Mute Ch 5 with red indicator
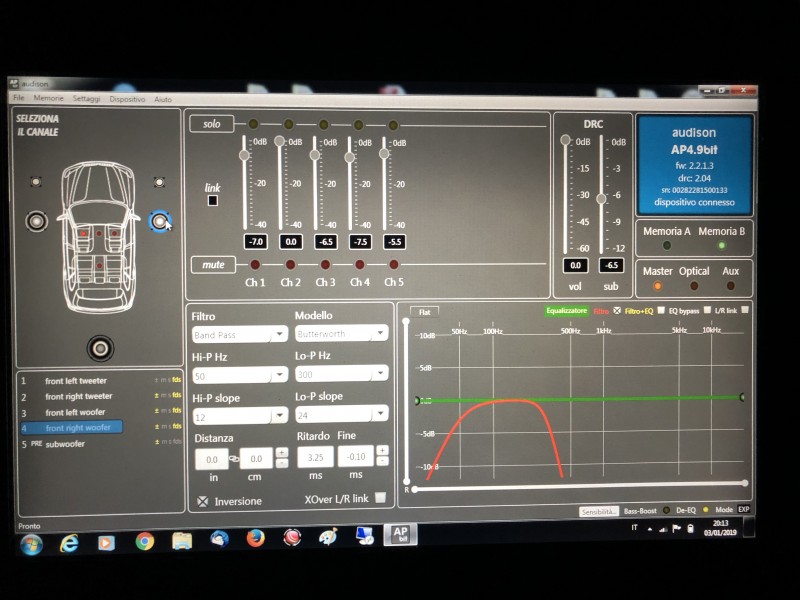800x600 pixels. pos(393,264)
